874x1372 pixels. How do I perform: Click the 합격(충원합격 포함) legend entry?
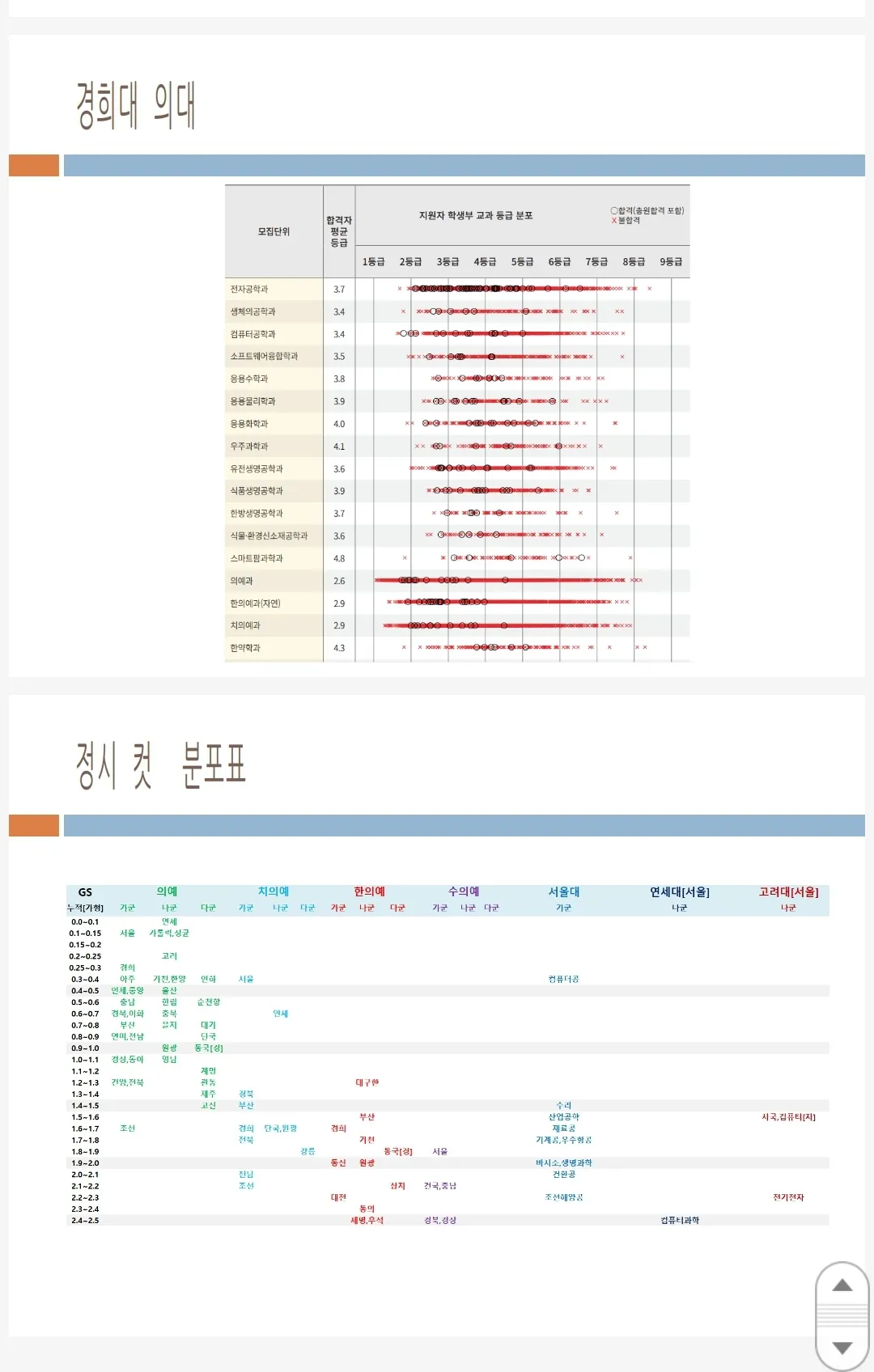click(647, 210)
